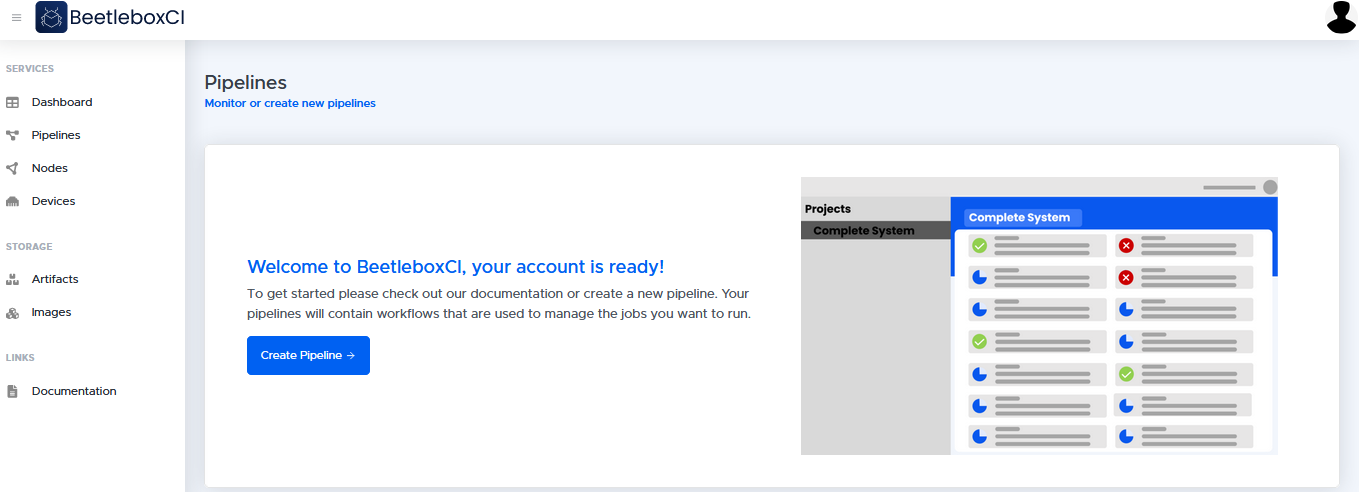Click the Documentation file icon
The image size is (1360, 492).
(13, 391)
